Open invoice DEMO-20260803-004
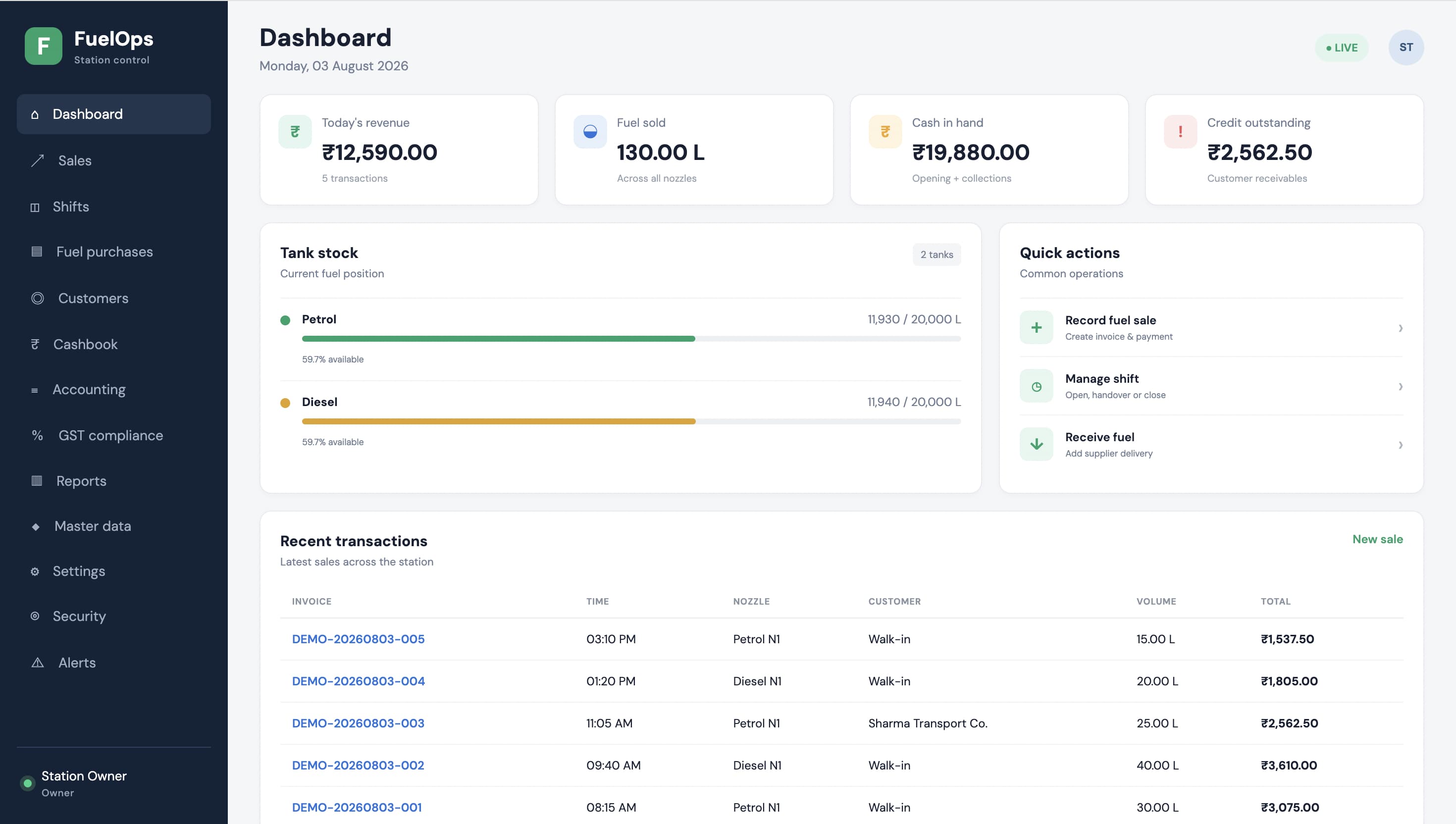 pos(358,681)
